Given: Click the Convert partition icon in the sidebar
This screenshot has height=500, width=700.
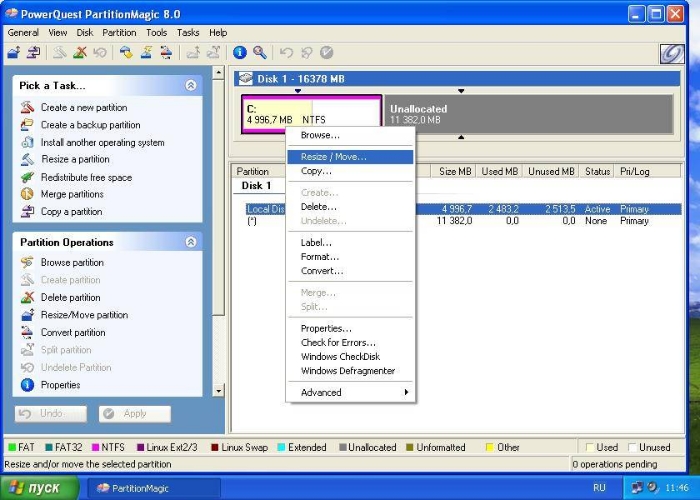Looking at the screenshot, I should tap(27, 333).
